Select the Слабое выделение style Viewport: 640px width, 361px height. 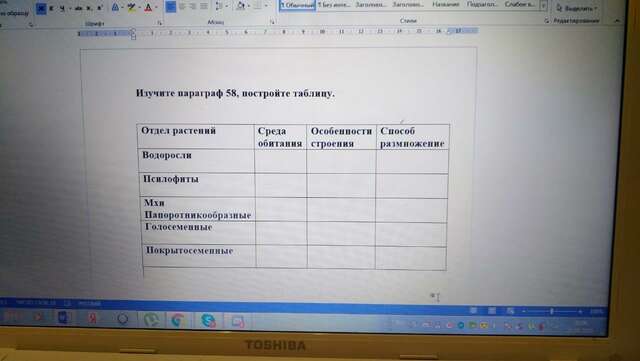(519, 4)
